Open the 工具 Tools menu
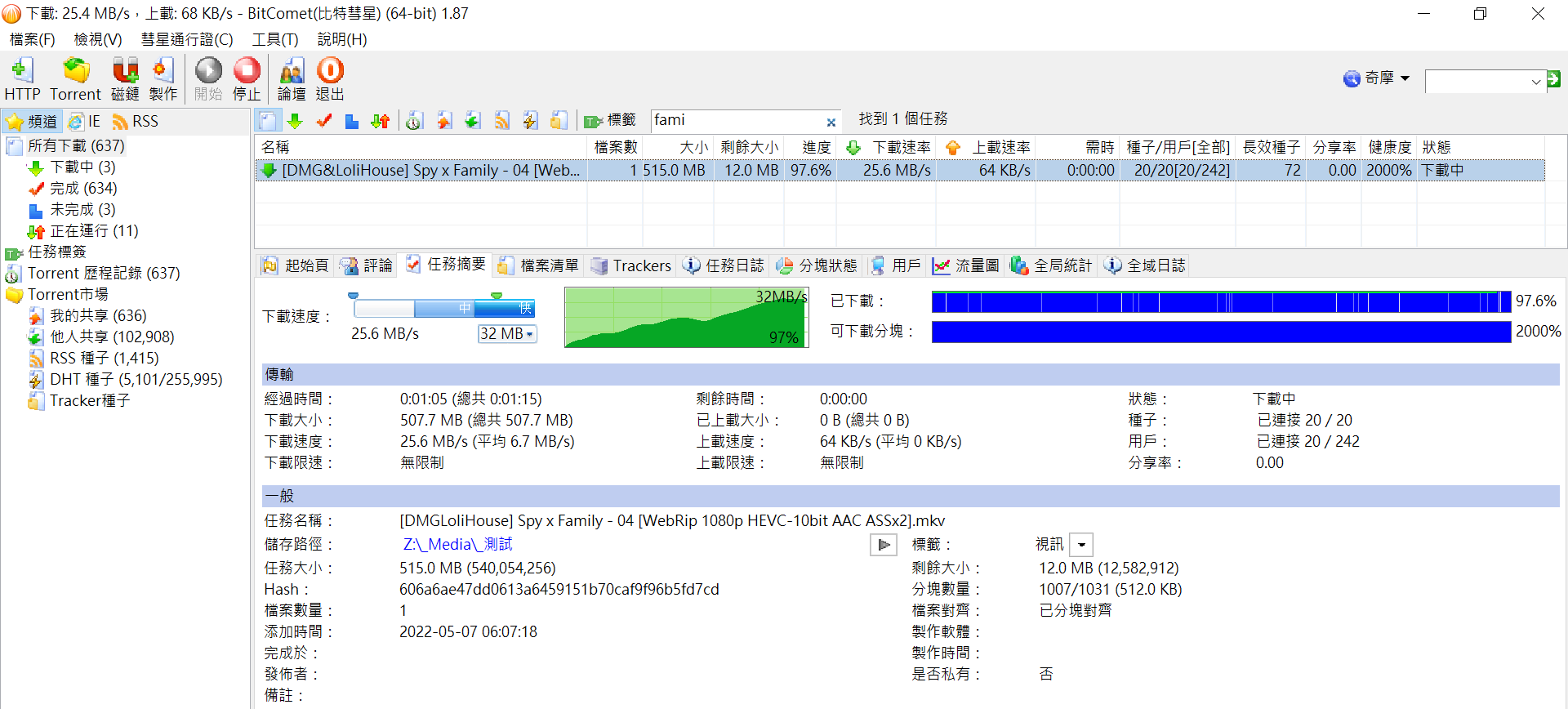The image size is (1568, 709). pos(275,39)
